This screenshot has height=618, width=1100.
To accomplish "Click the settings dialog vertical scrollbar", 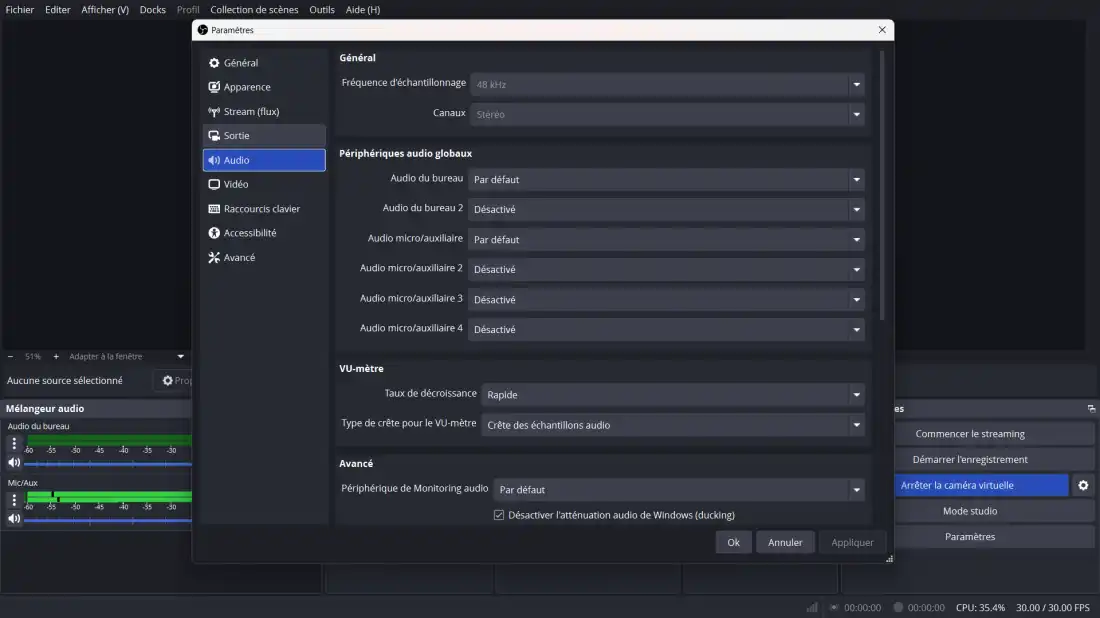I will pos(881,185).
